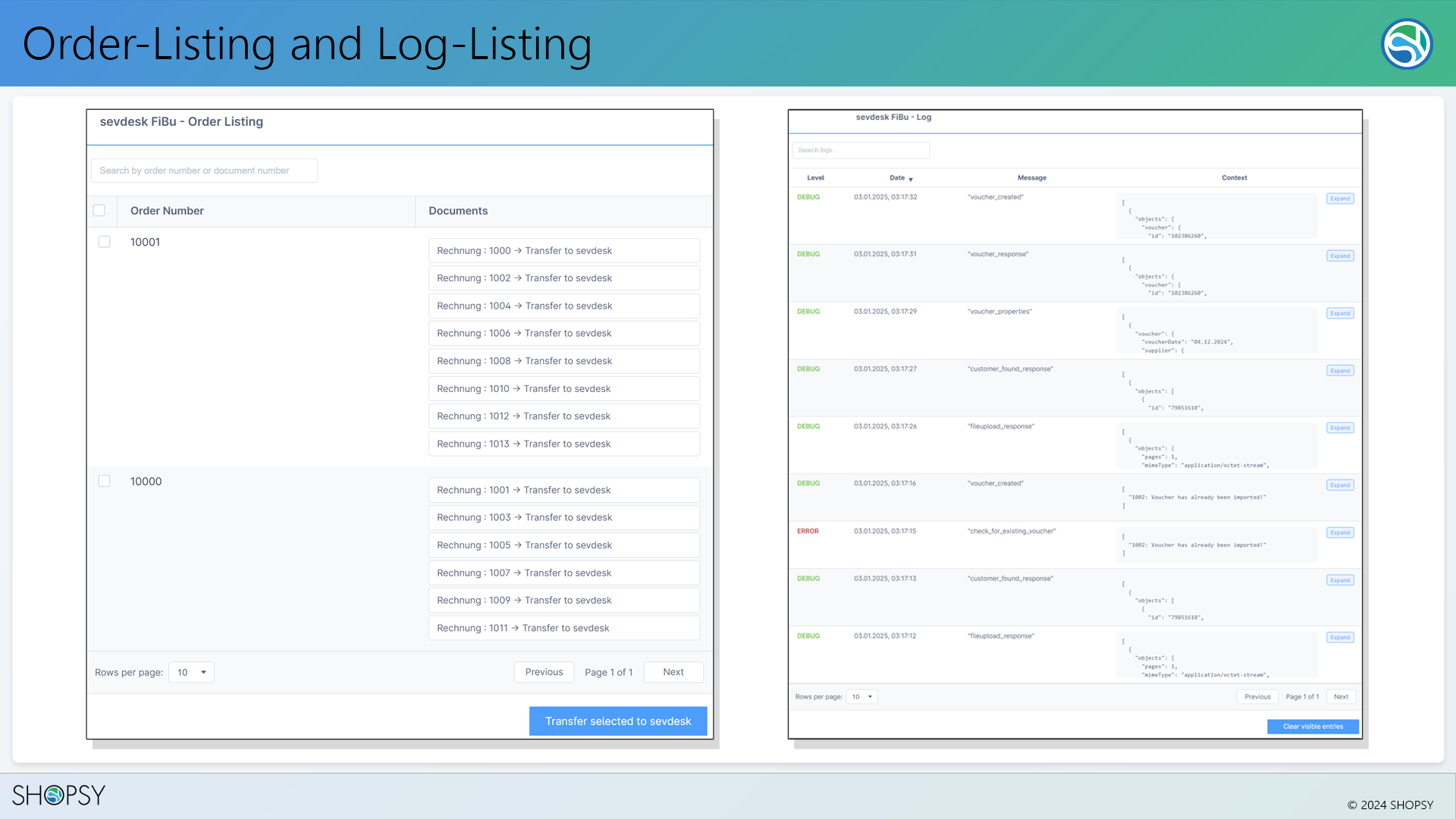Image resolution: width=1456 pixels, height=819 pixels.
Task: Check the box for order 10000
Action: tap(105, 481)
